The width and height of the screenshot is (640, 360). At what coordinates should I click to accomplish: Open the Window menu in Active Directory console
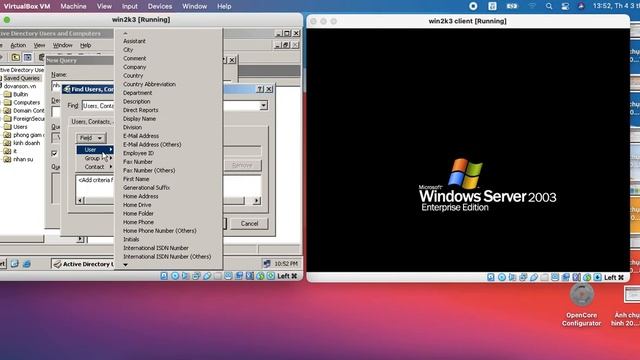(62, 45)
